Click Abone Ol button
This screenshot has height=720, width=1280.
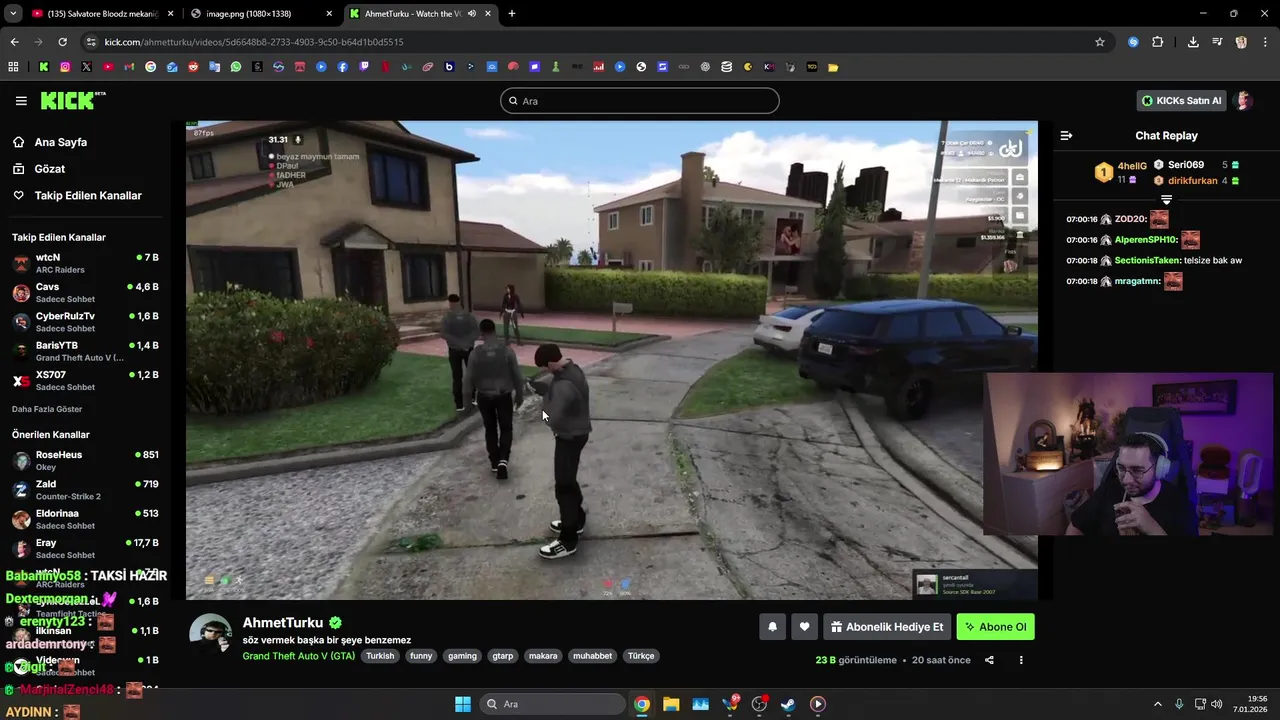[x=995, y=627]
